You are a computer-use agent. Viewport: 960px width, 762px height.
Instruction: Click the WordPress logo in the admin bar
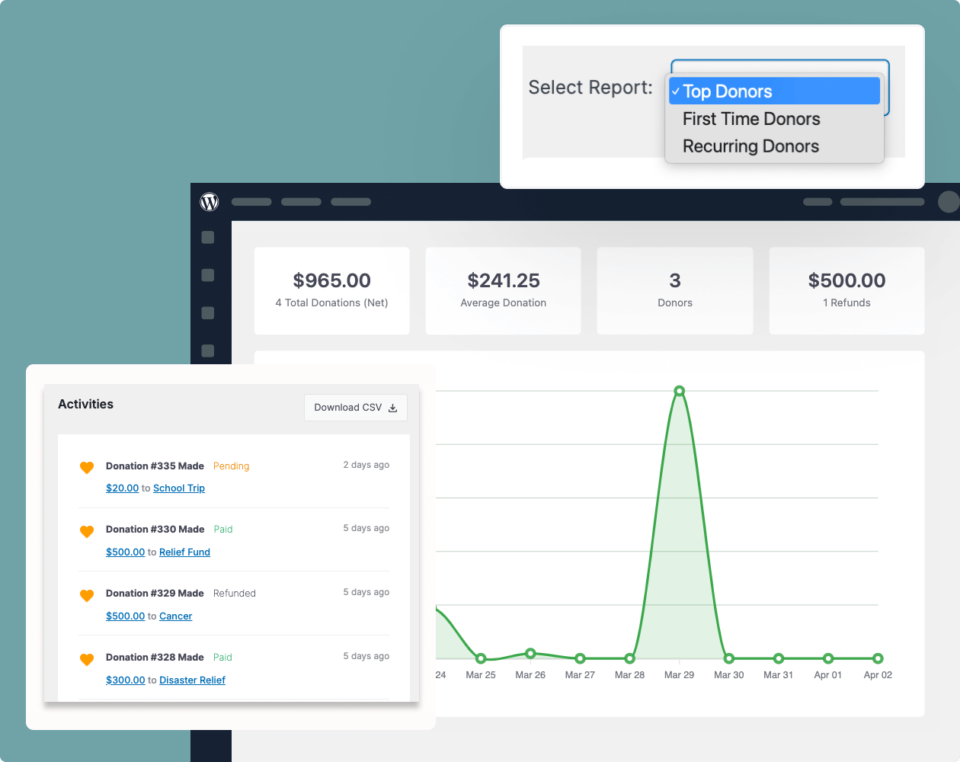(208, 201)
